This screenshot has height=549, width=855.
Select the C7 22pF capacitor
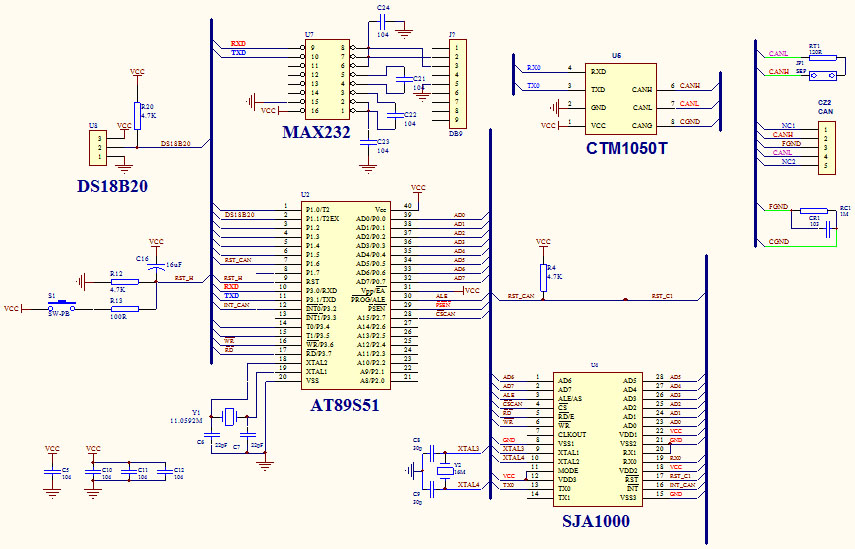click(x=248, y=436)
